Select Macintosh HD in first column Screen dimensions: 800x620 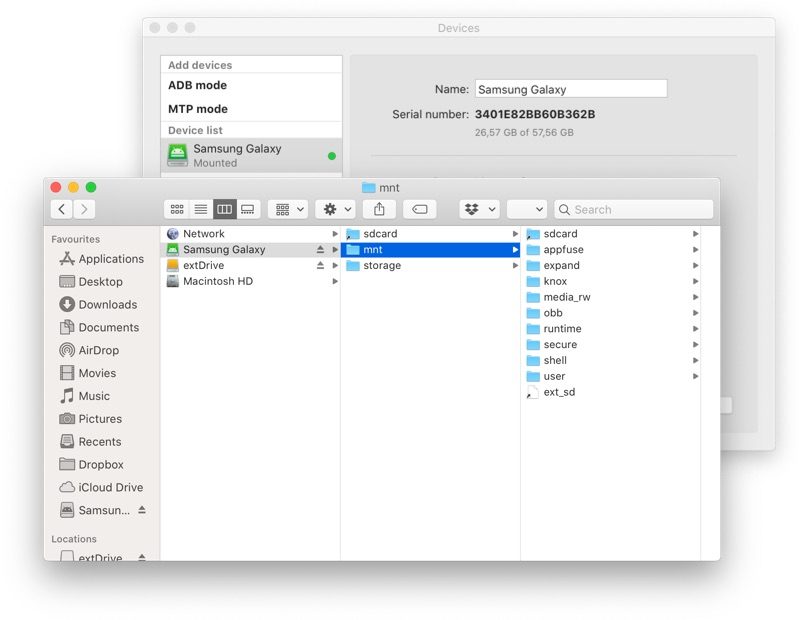click(250, 281)
